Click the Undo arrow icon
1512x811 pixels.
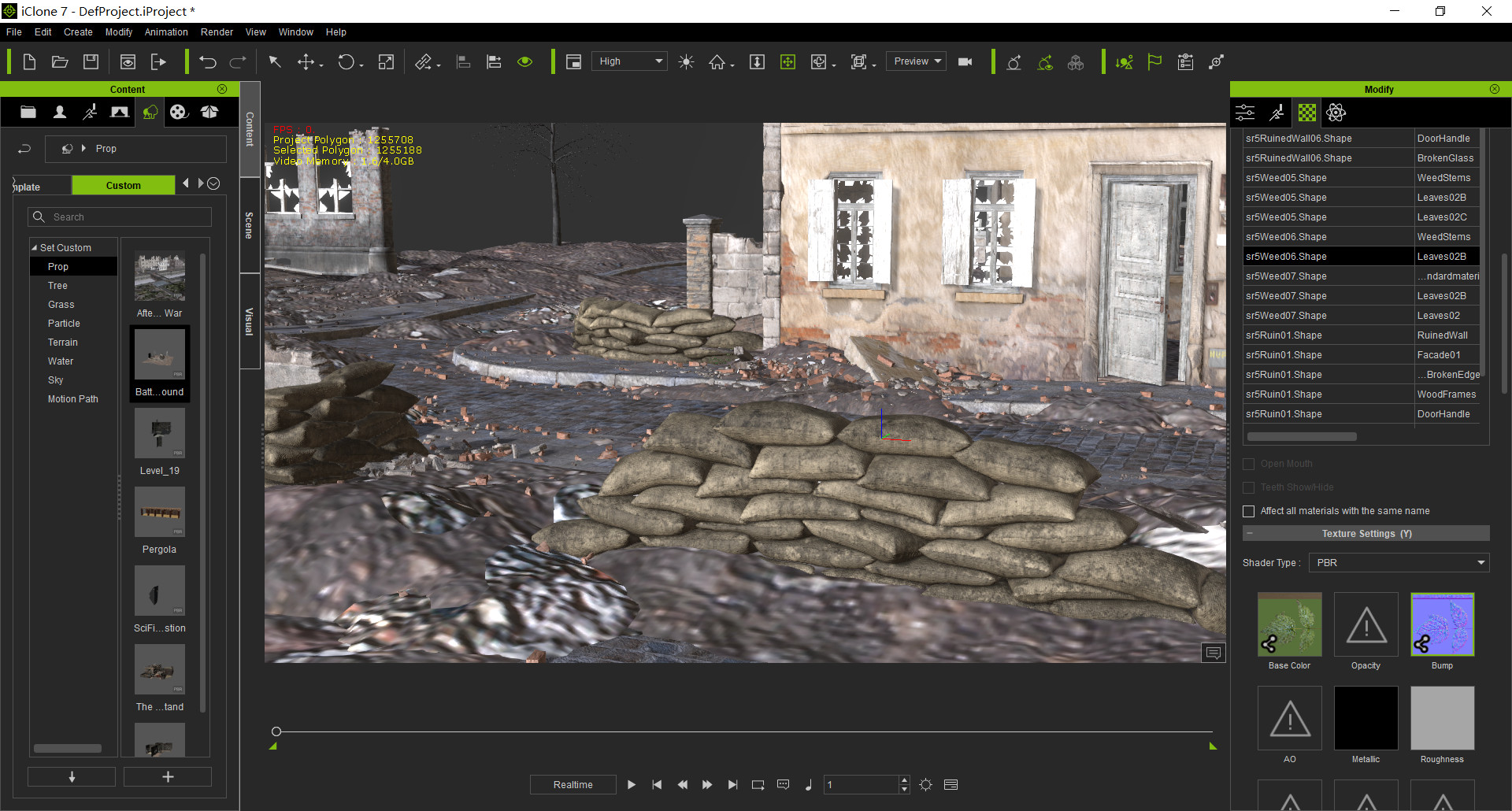click(208, 62)
